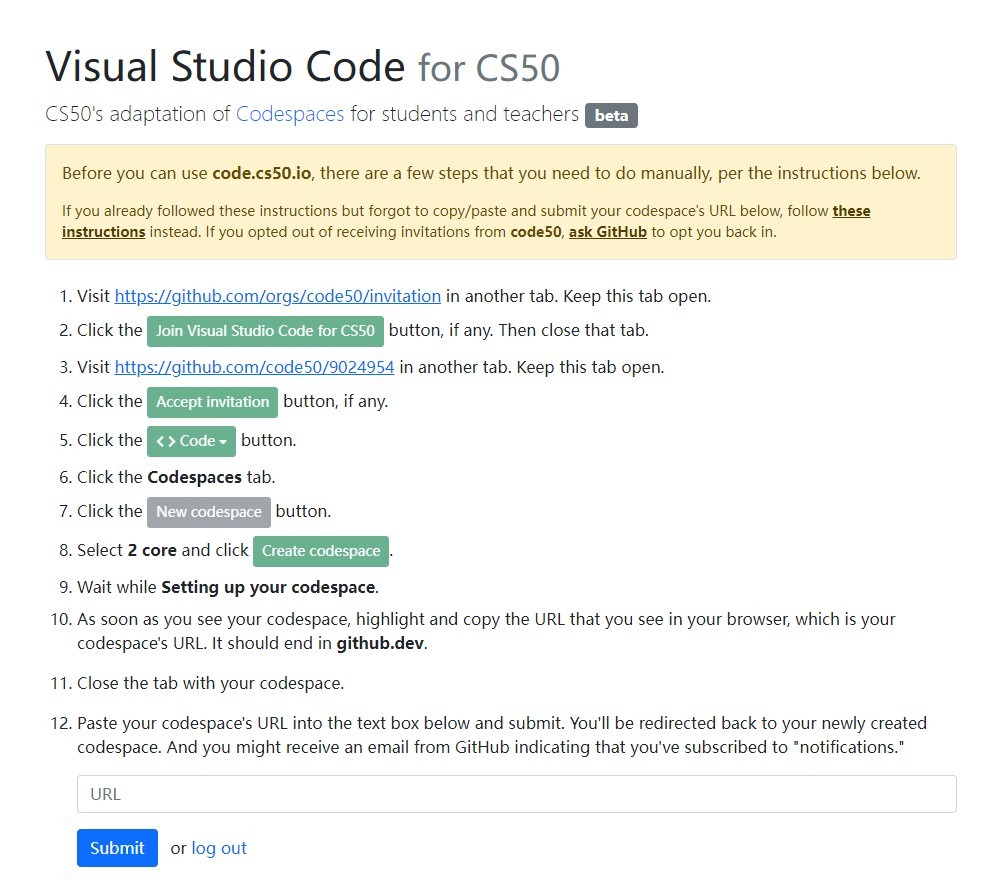This screenshot has width=999, height=893.
Task: Focus the URL text field
Action: point(517,794)
